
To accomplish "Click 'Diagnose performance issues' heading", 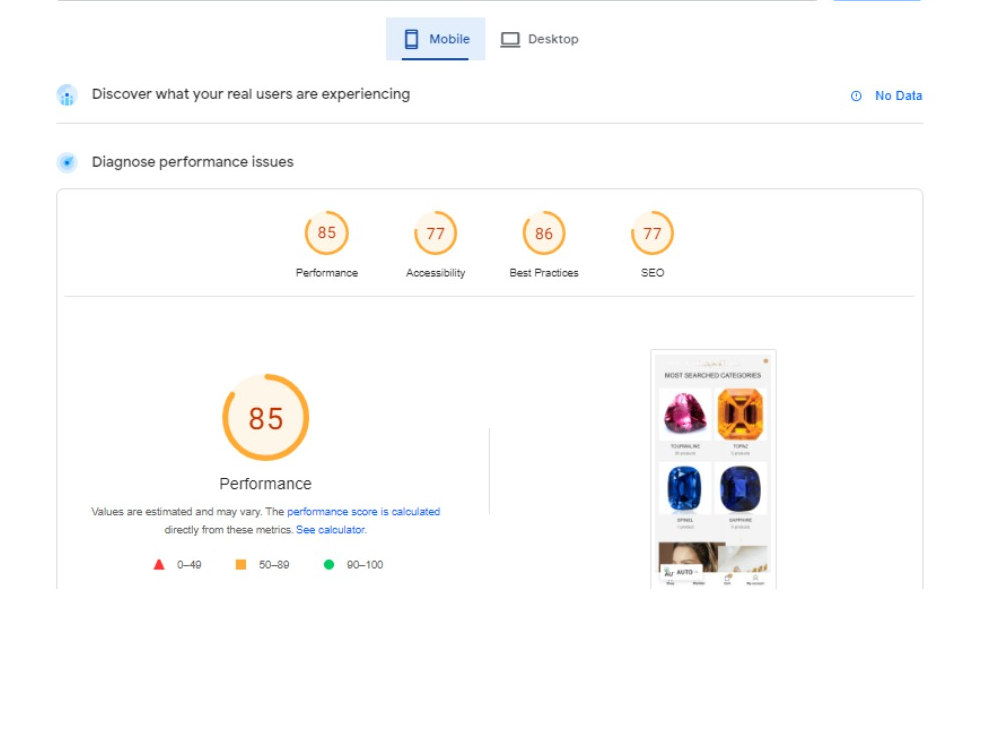I will click(x=193, y=162).
